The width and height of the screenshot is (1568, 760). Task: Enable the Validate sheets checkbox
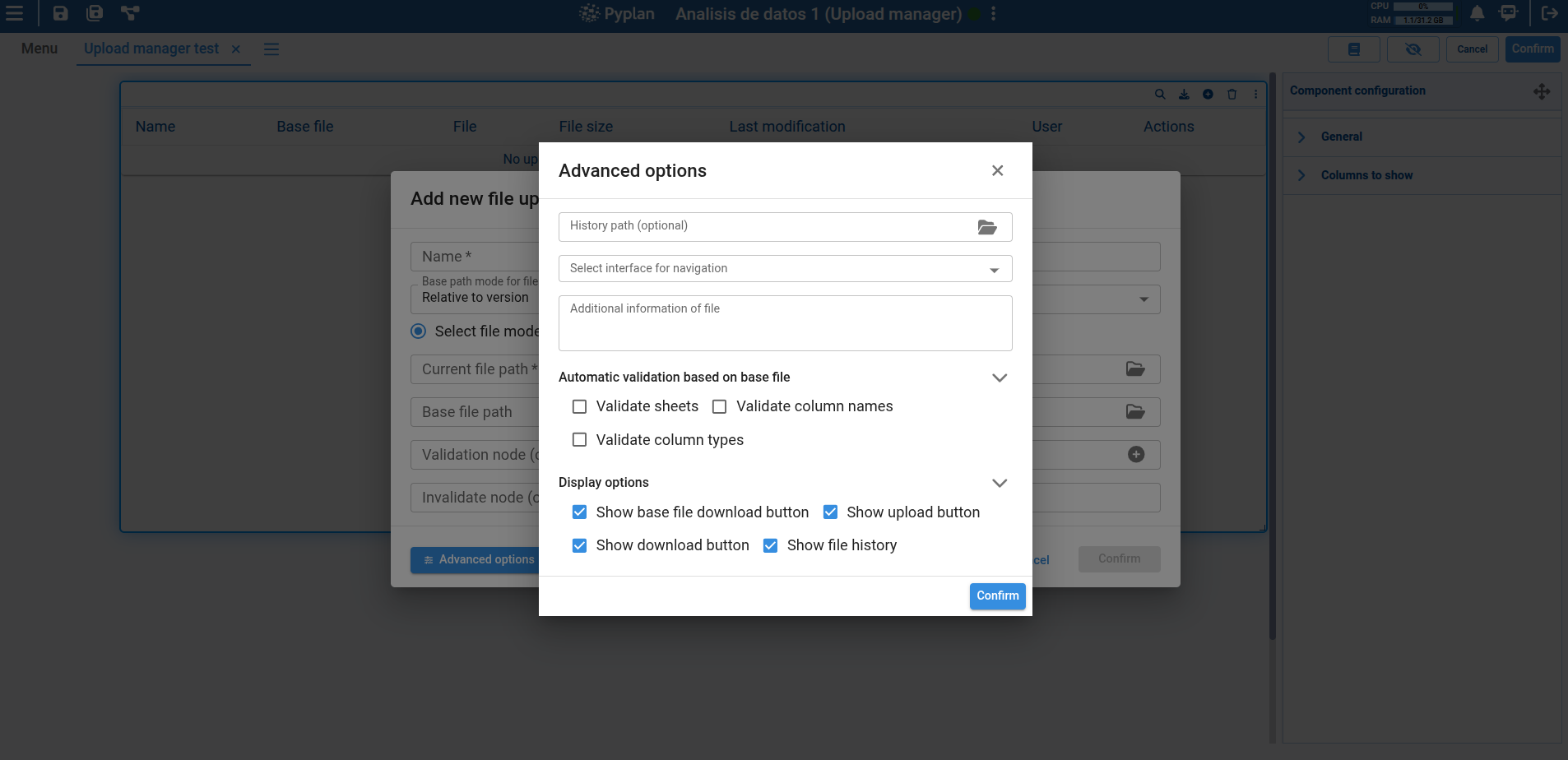(x=579, y=406)
